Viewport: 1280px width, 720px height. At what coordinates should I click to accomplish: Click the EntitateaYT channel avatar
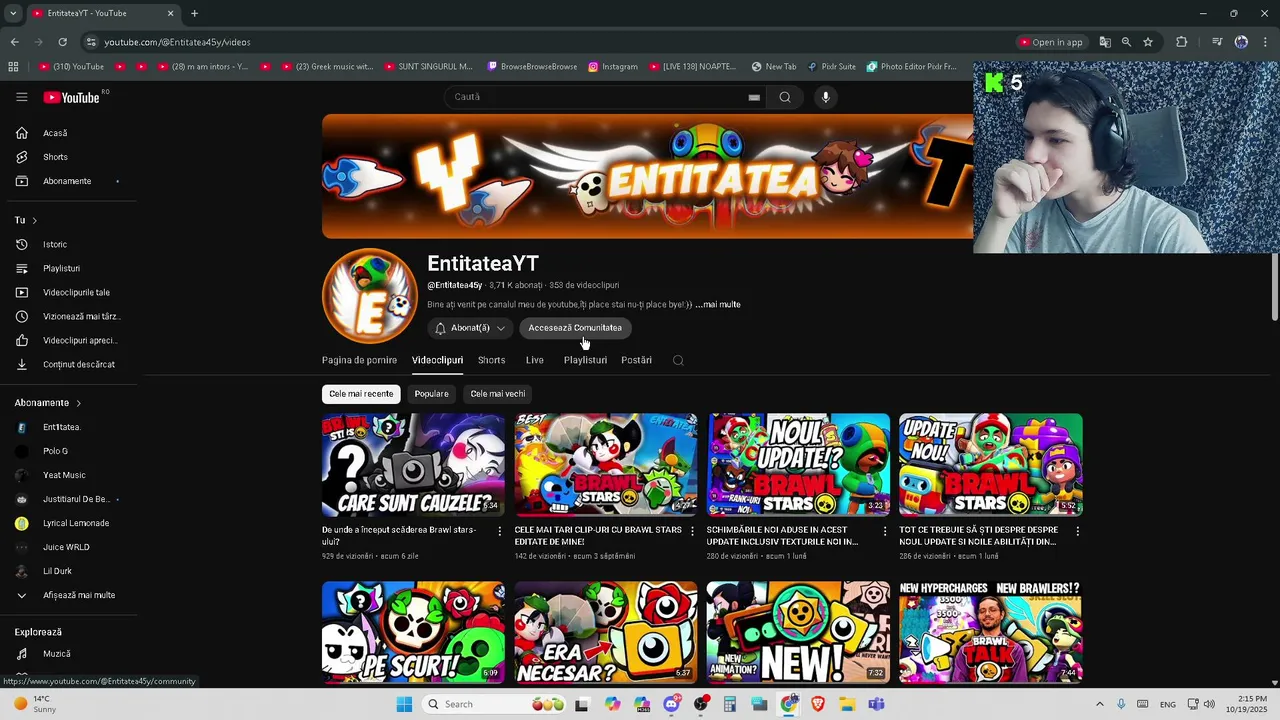369,296
